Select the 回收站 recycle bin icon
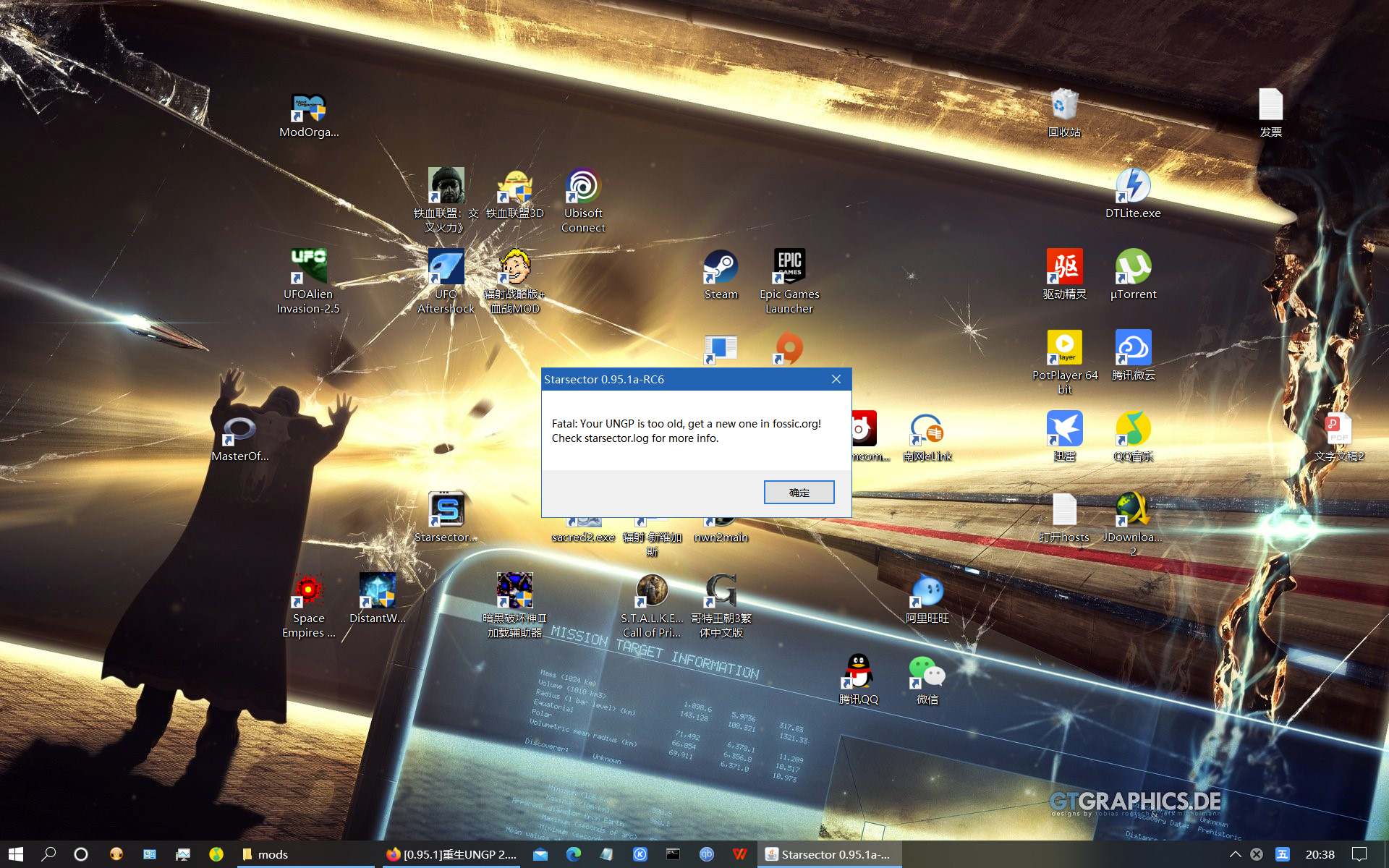The width and height of the screenshot is (1389, 868). tap(1064, 106)
